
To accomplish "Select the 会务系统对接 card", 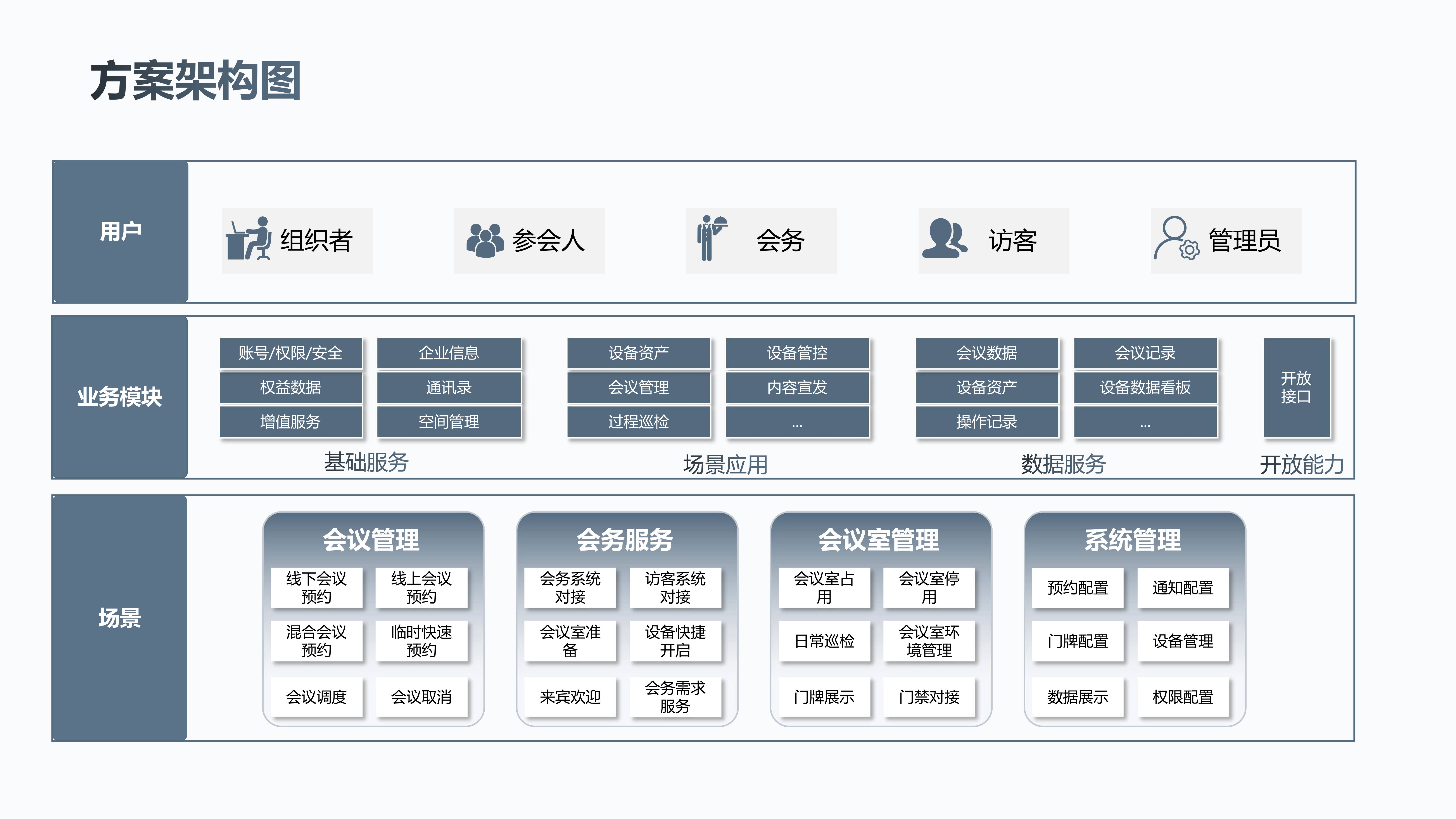I will point(570,588).
